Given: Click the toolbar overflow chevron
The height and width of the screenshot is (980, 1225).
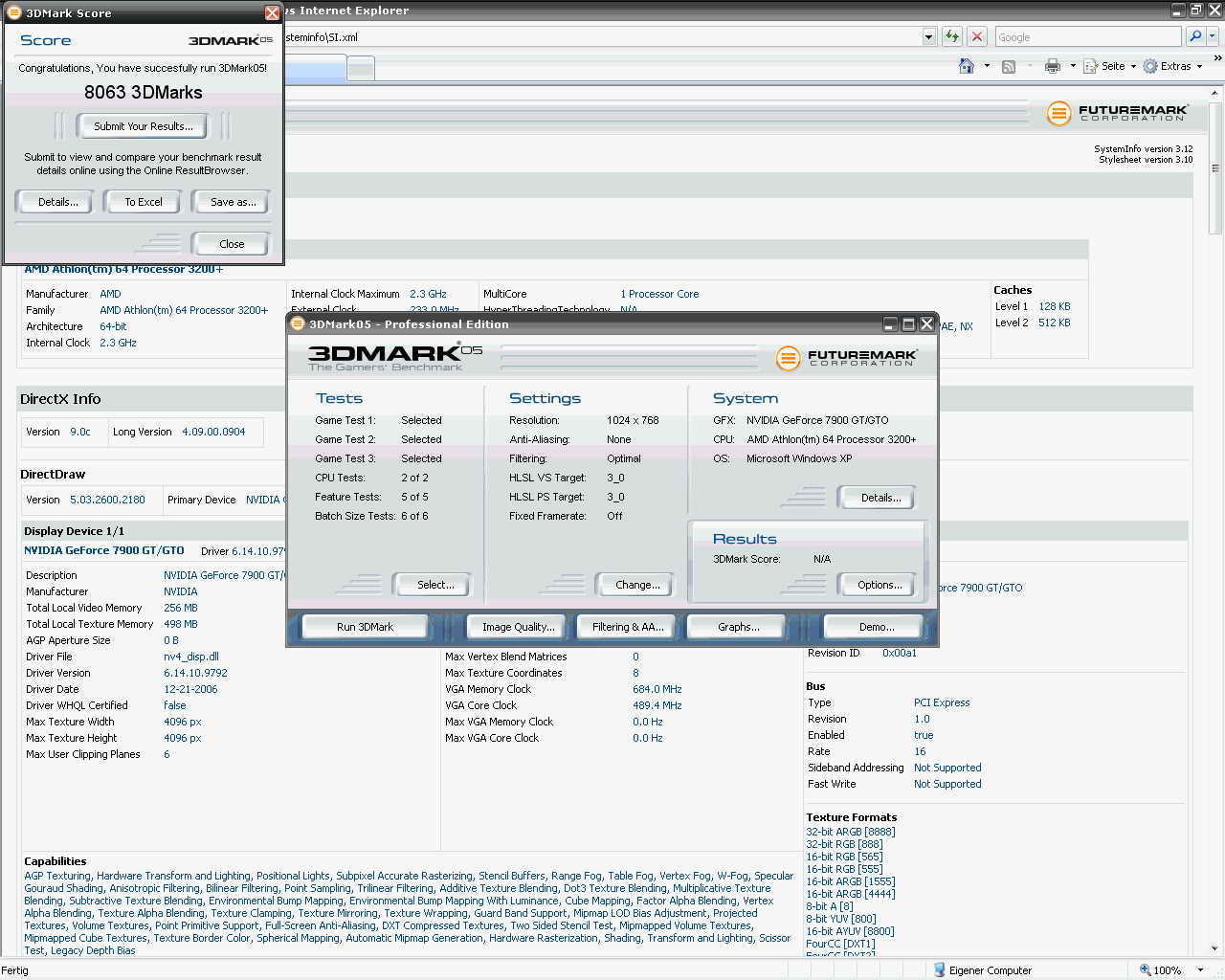Looking at the screenshot, I should pyautogui.click(x=1217, y=58).
